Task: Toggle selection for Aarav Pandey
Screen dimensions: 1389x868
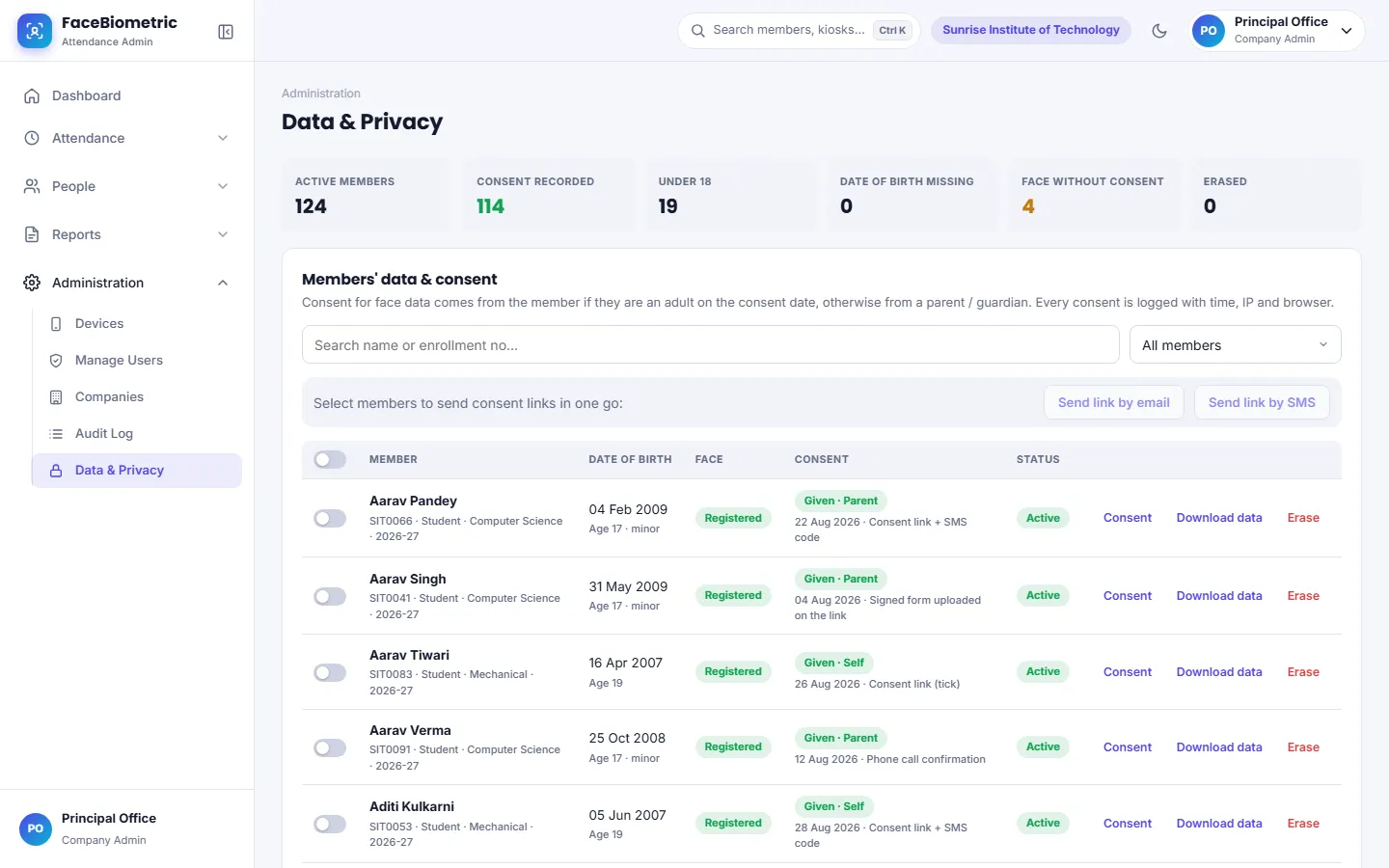Action: point(330,519)
